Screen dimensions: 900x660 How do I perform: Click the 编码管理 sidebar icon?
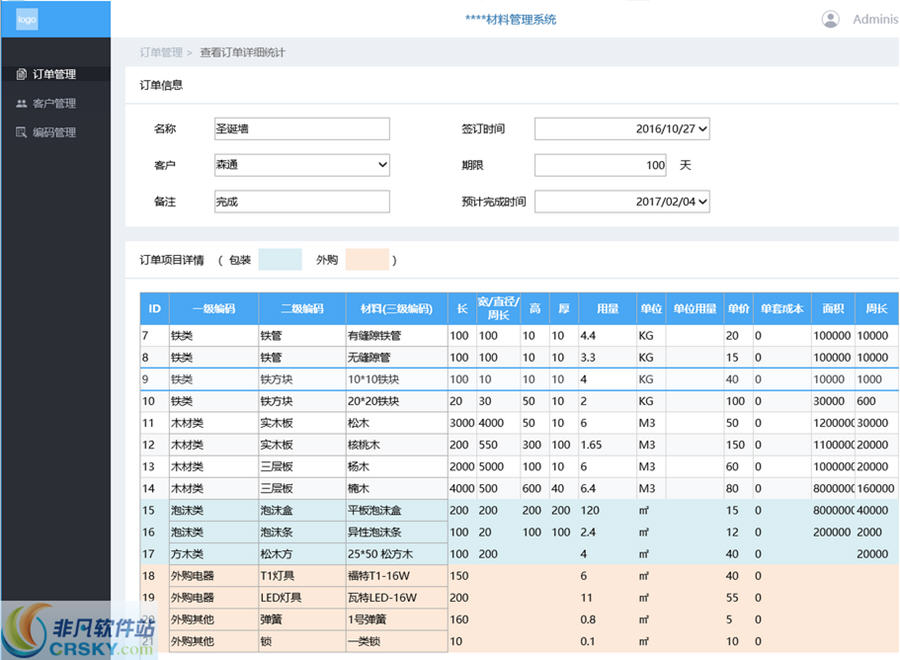21,133
